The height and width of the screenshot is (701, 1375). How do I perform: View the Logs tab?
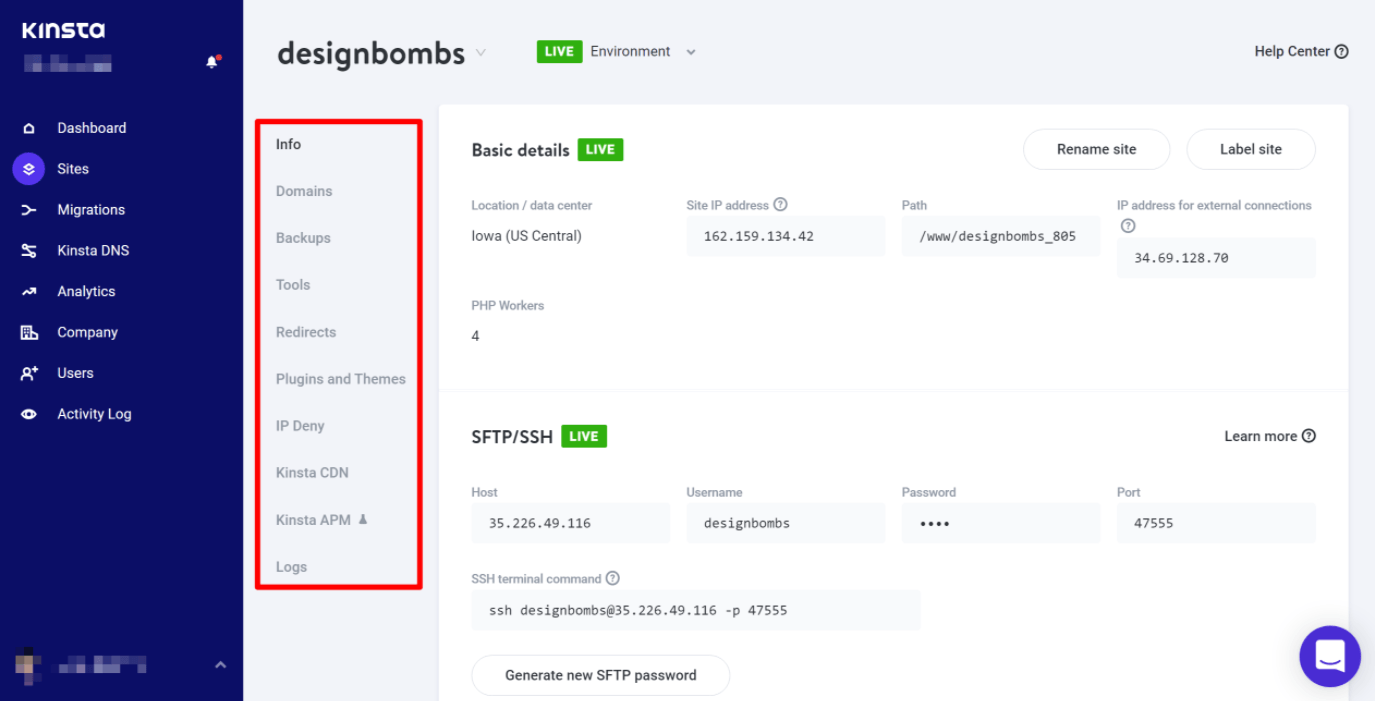tap(291, 567)
